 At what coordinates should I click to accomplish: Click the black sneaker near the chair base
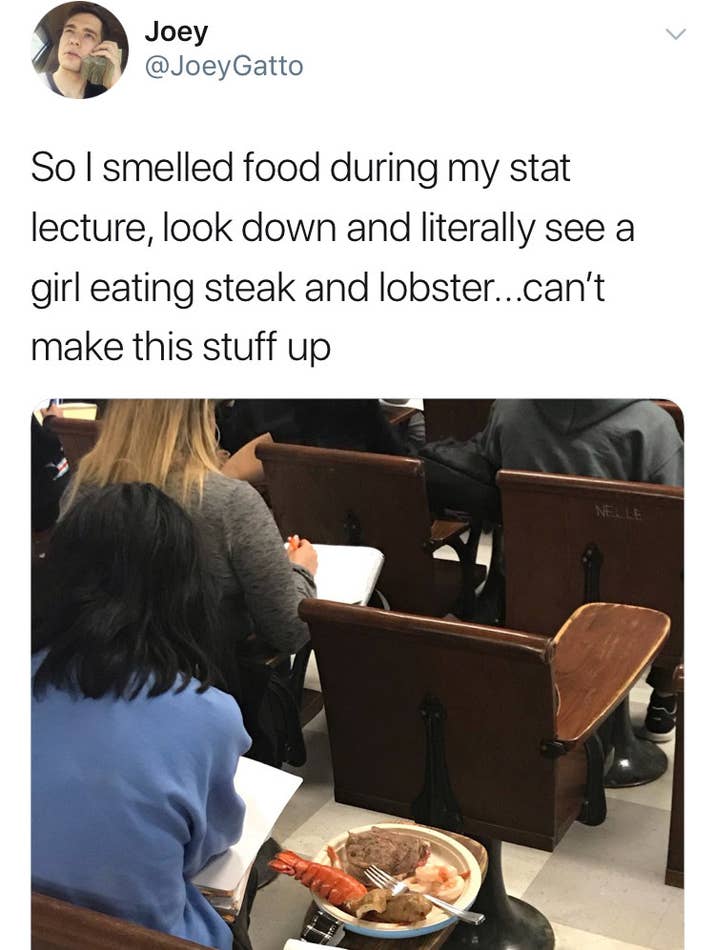660,716
